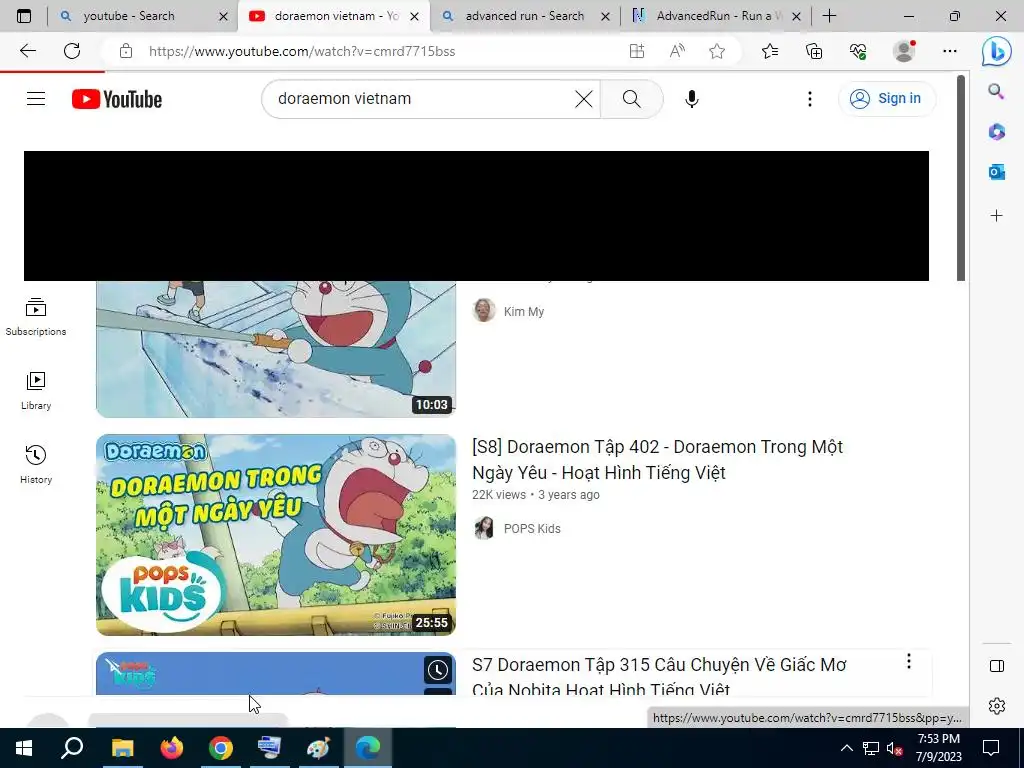
Task: Go back using browser back arrow
Action: (27, 51)
